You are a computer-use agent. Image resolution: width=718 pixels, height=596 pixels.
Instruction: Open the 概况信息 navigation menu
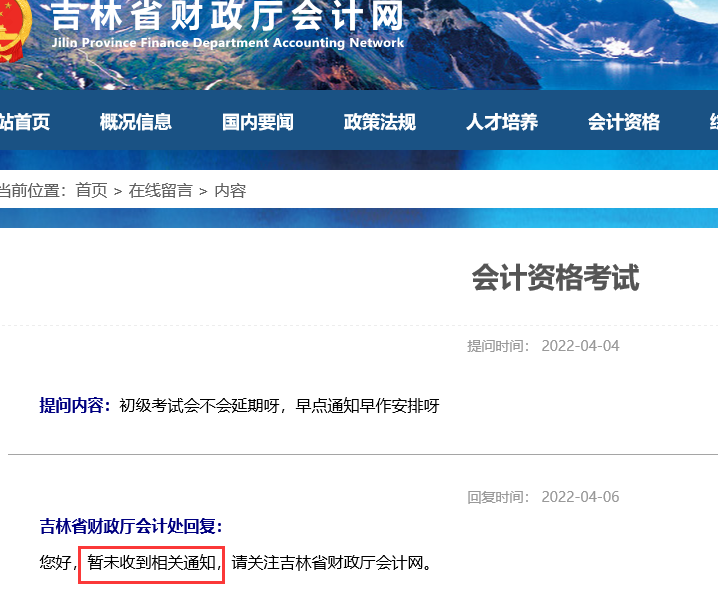pos(136,122)
